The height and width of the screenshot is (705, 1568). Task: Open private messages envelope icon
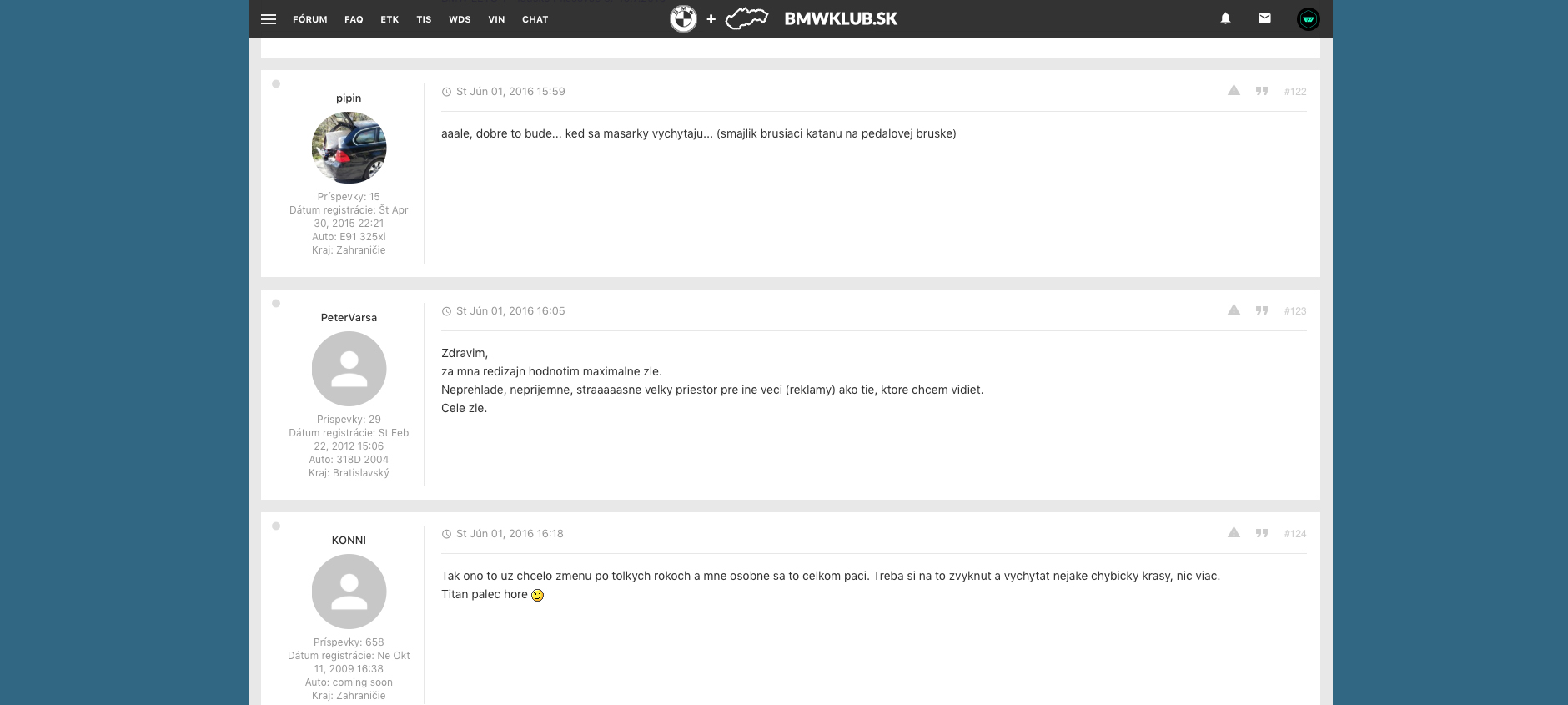pos(1264,18)
